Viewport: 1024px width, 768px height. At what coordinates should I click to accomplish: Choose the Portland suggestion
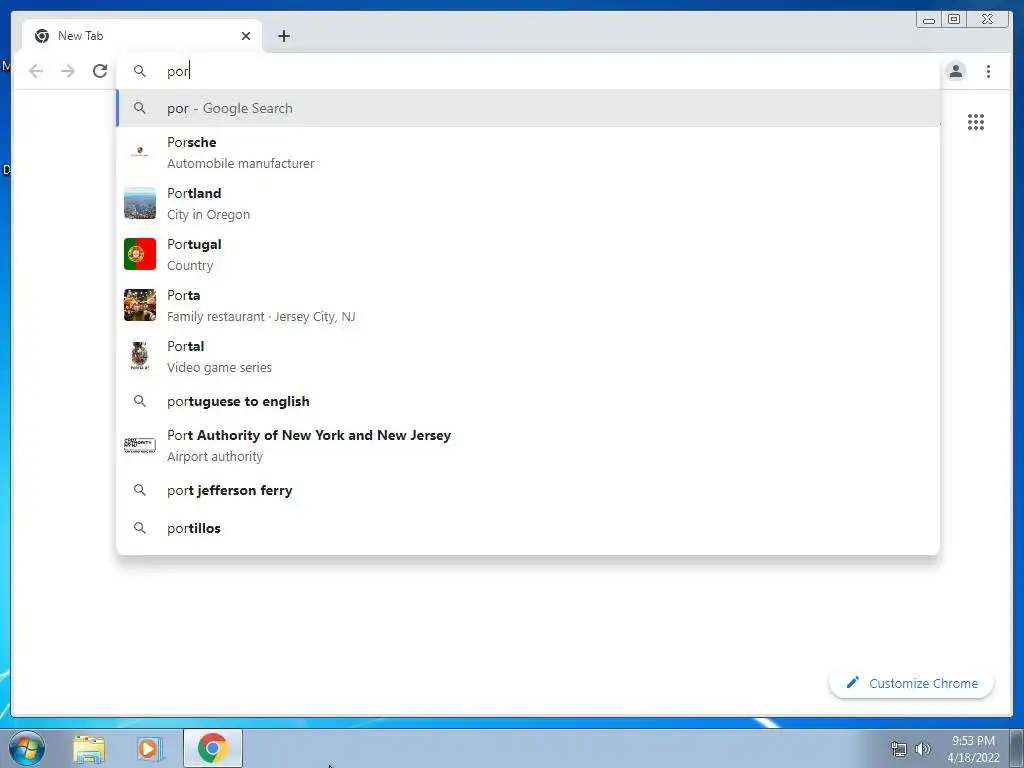(x=528, y=204)
